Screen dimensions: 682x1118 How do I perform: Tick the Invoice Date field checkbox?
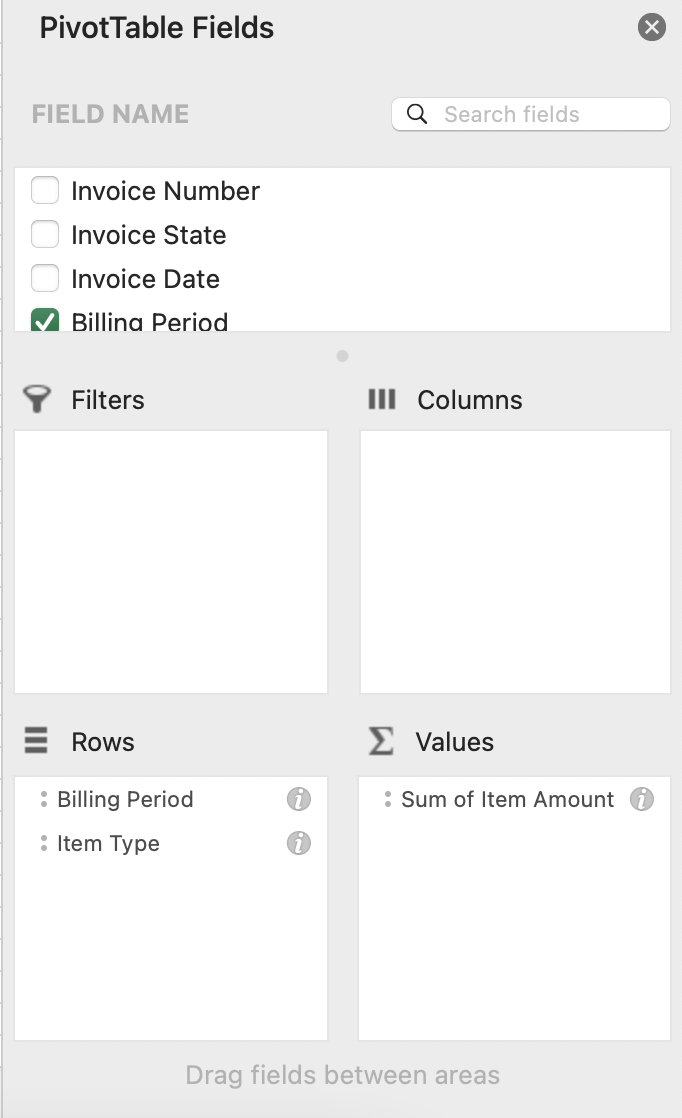tap(45, 279)
